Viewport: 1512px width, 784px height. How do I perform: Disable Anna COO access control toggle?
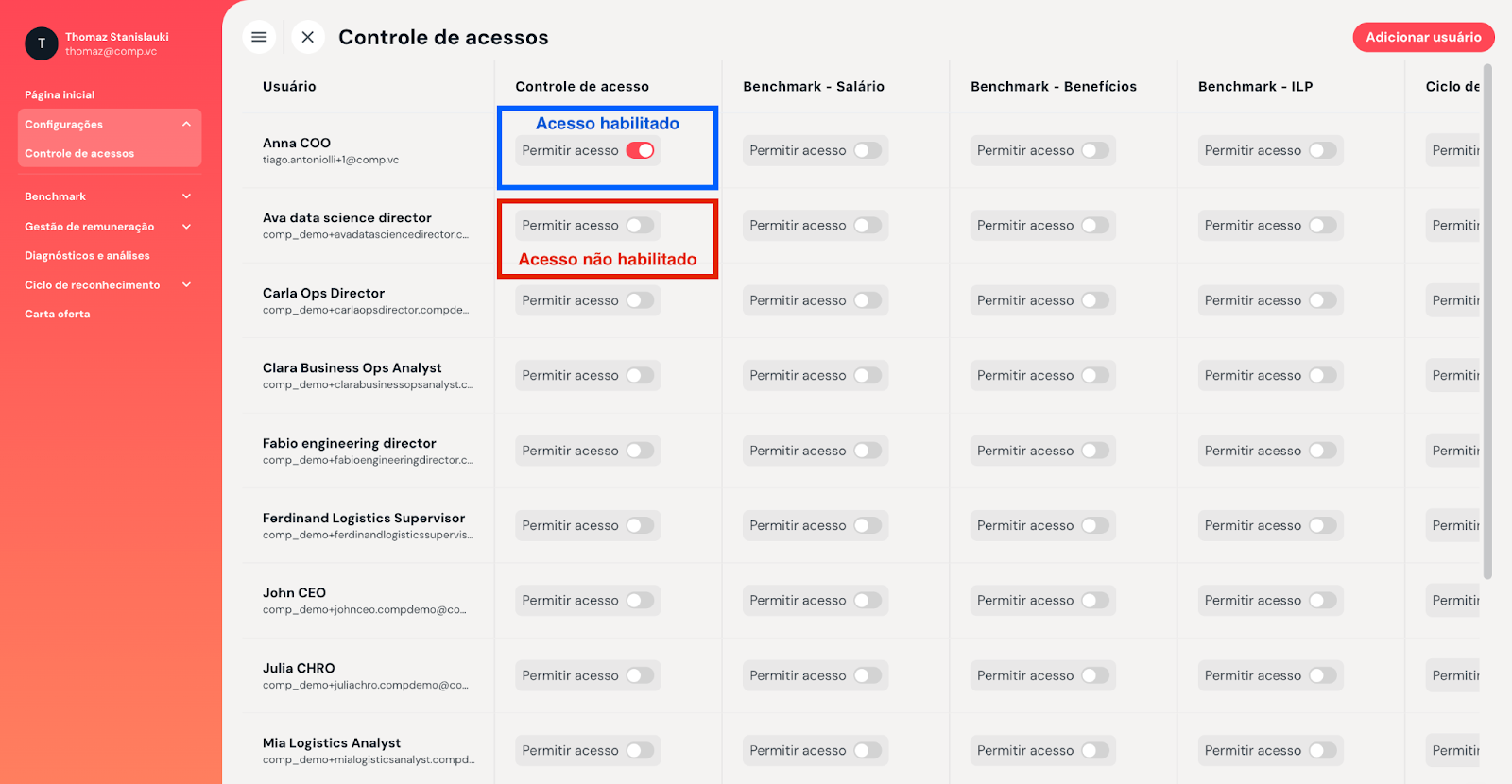(640, 150)
